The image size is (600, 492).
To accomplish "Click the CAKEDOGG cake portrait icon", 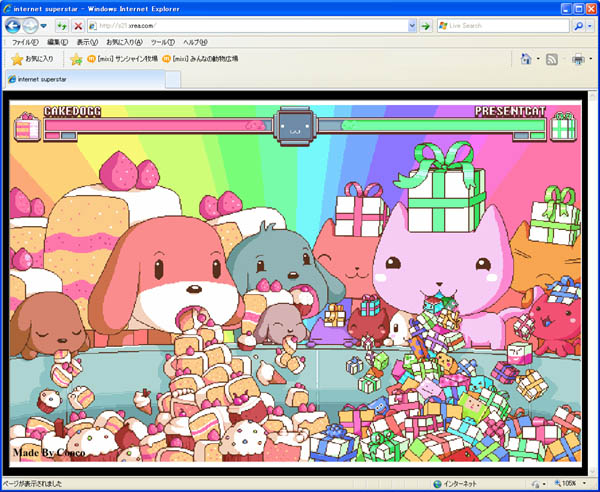I will 27,127.
